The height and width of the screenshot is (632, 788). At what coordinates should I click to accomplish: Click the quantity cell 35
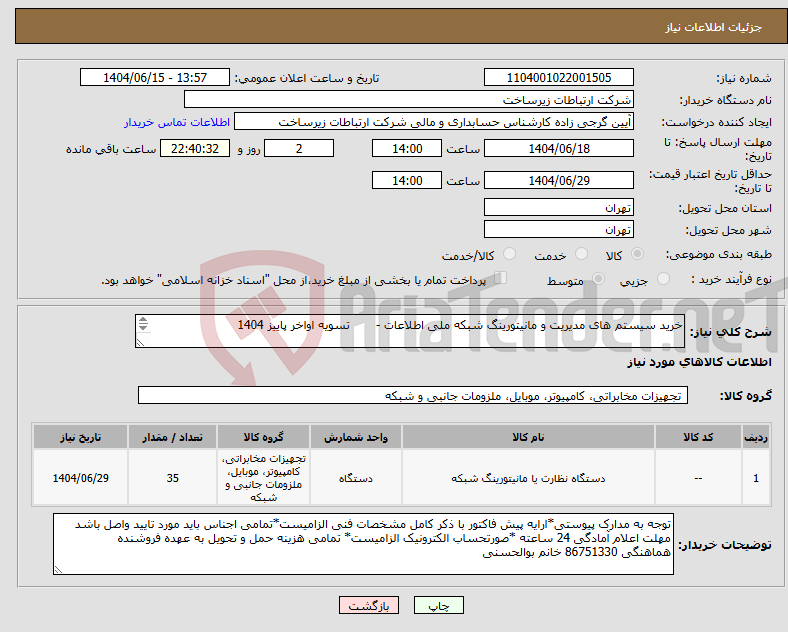click(172, 478)
